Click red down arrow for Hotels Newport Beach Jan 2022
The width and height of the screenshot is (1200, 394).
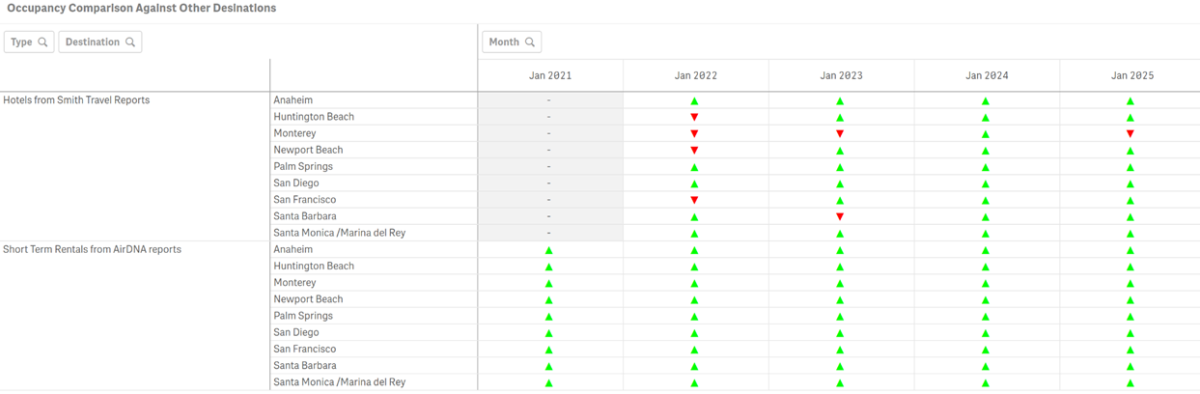pos(694,150)
